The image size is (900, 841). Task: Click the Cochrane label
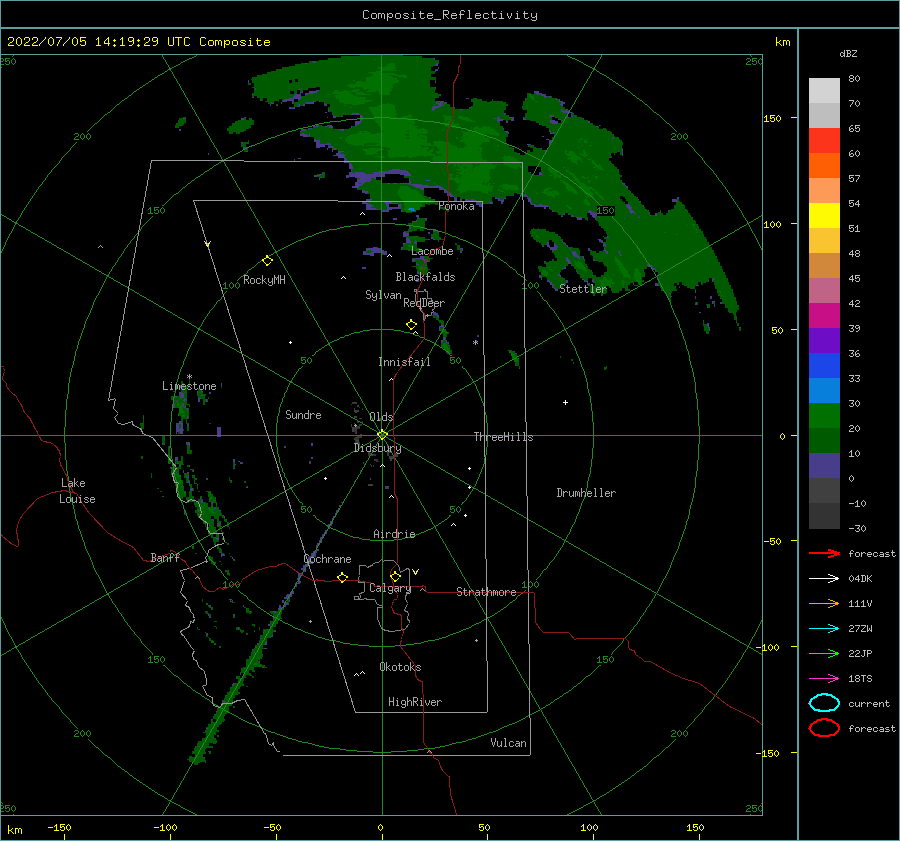(x=327, y=559)
